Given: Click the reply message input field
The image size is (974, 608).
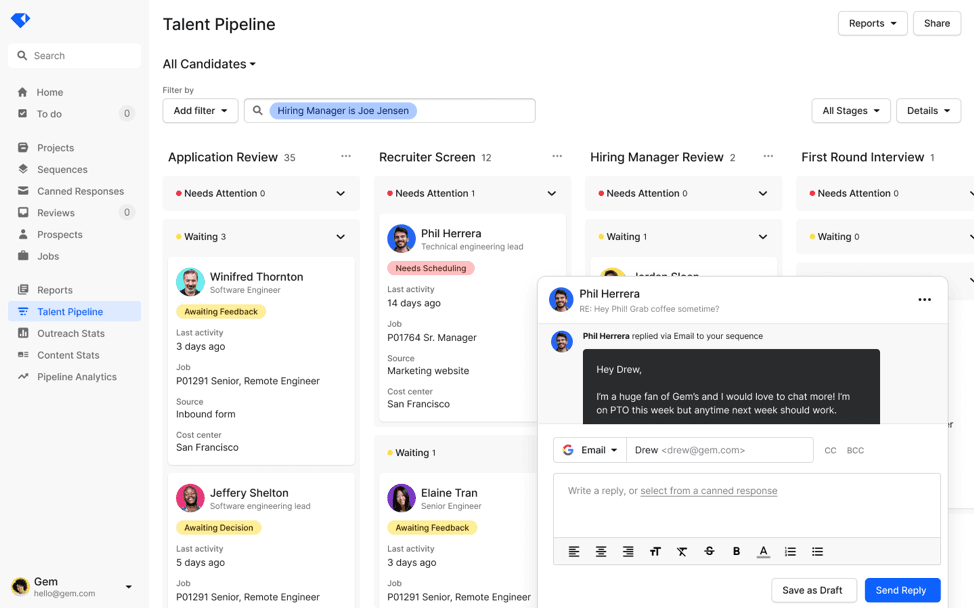Looking at the screenshot, I should click(x=746, y=507).
